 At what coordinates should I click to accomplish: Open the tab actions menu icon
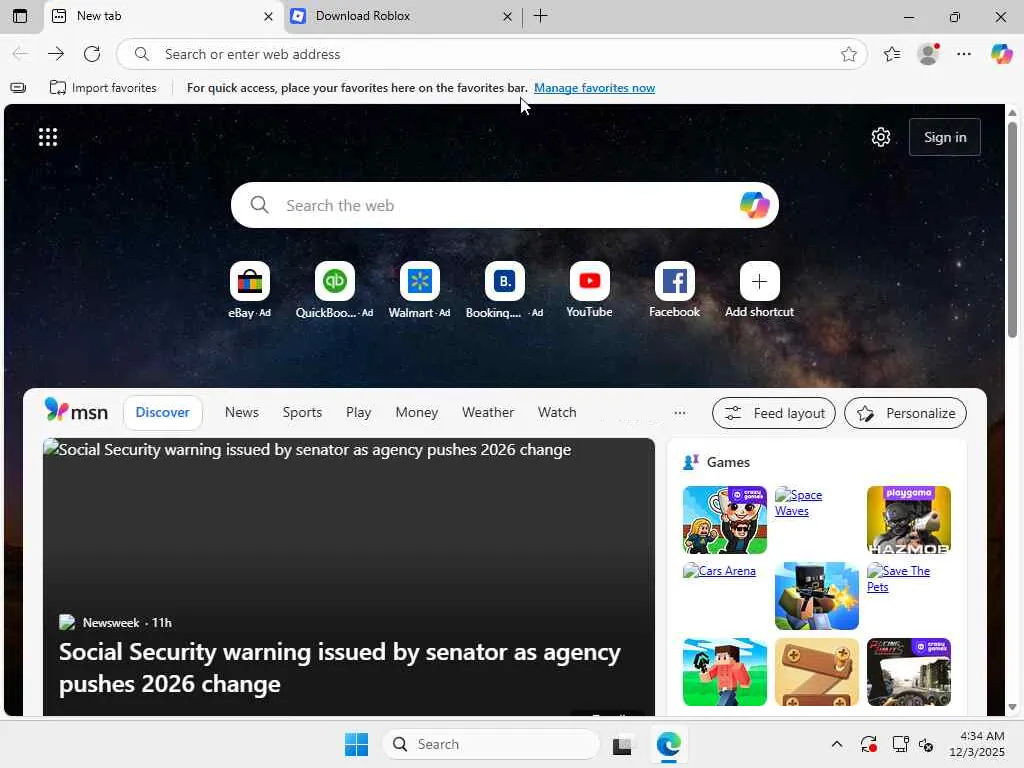pos(20,16)
